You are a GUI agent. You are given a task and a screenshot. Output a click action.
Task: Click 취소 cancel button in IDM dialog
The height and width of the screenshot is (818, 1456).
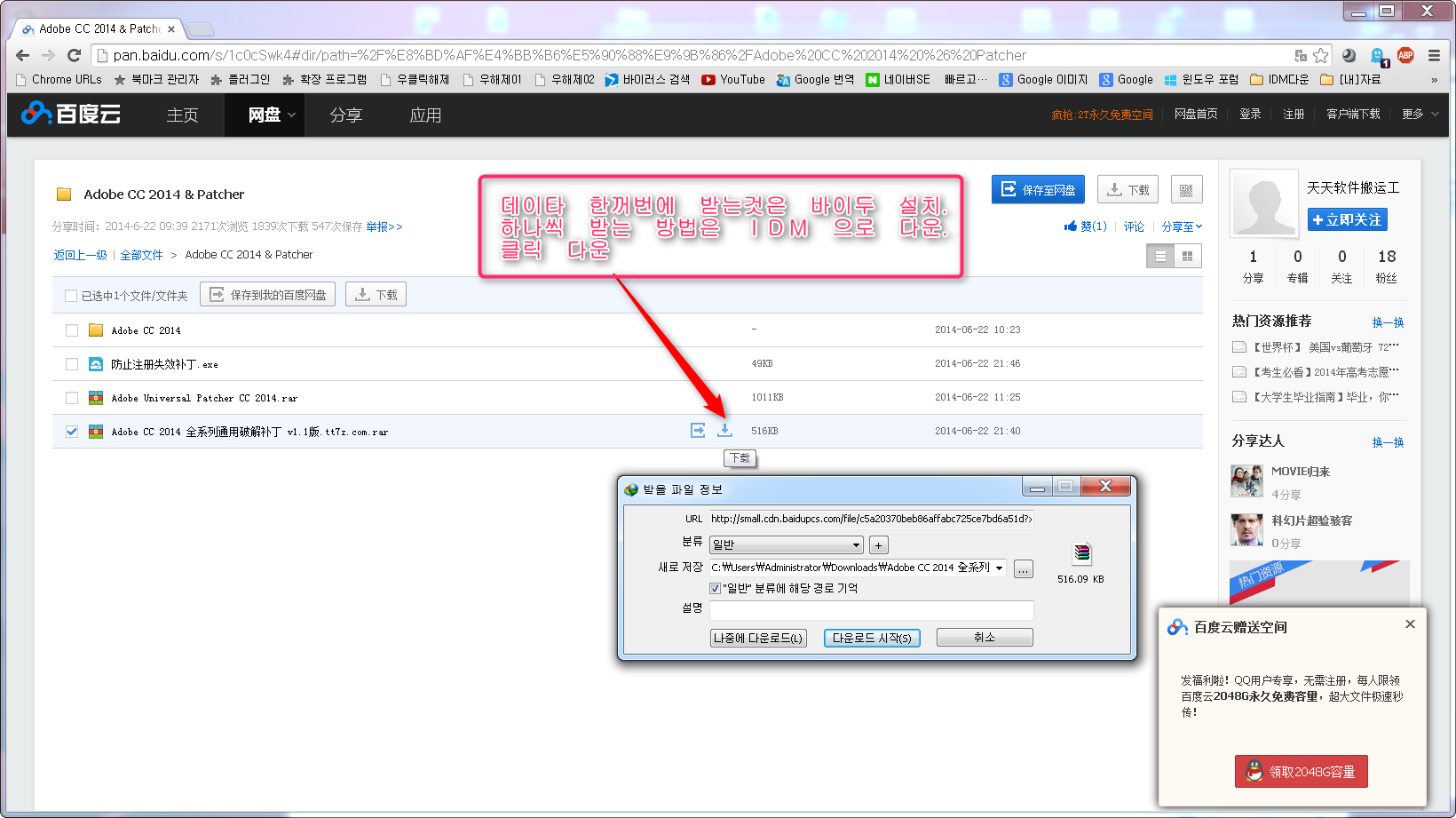tap(985, 638)
